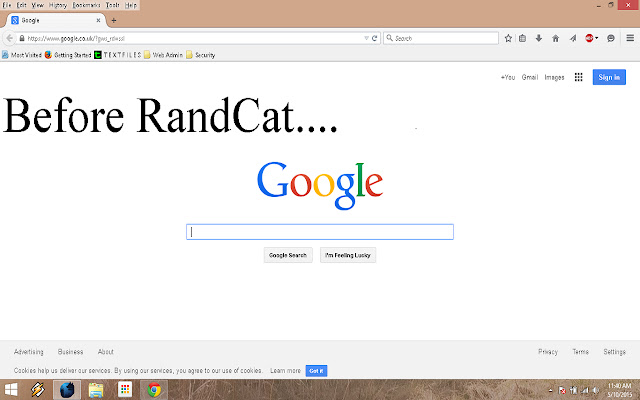Open Getting Started bookmark
This screenshot has width=640, height=400.
click(68, 55)
